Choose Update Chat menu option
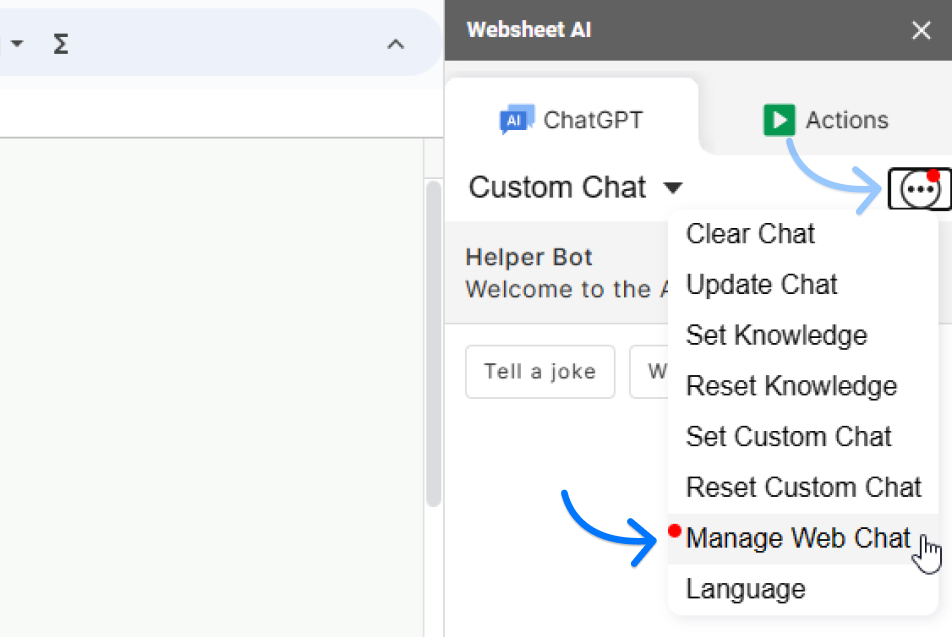 761,285
